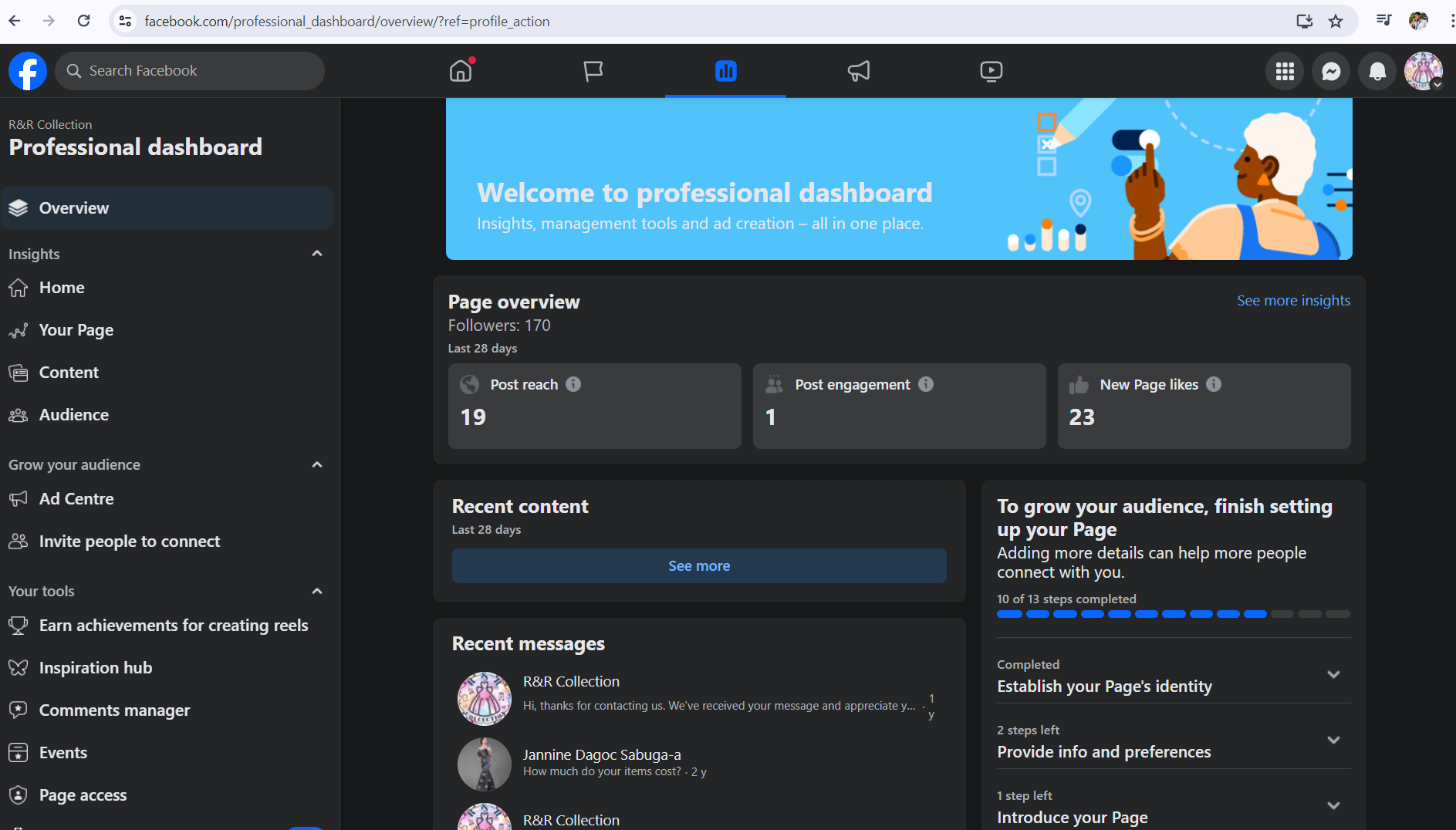Collapse the Your tools section chevron
The image size is (1456, 830).
[316, 591]
